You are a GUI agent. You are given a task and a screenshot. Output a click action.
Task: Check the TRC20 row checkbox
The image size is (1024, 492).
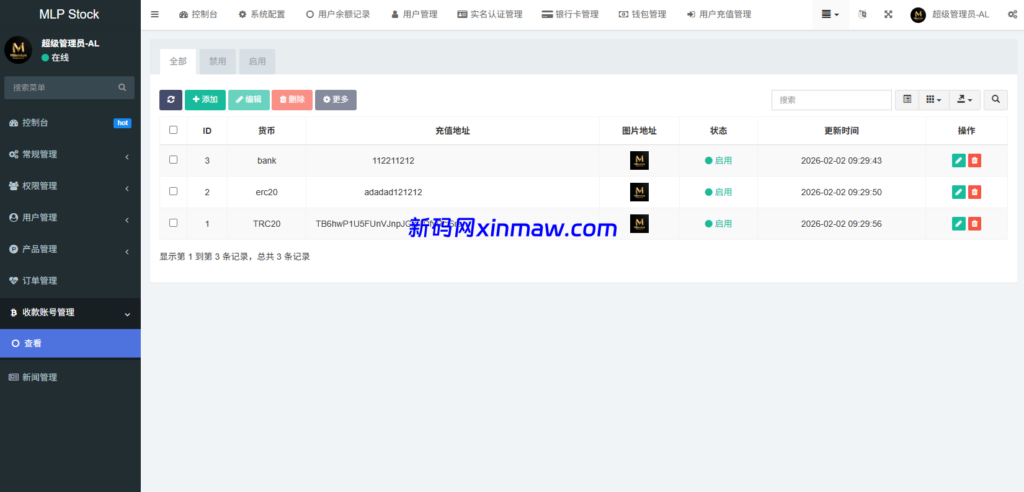(x=173, y=223)
